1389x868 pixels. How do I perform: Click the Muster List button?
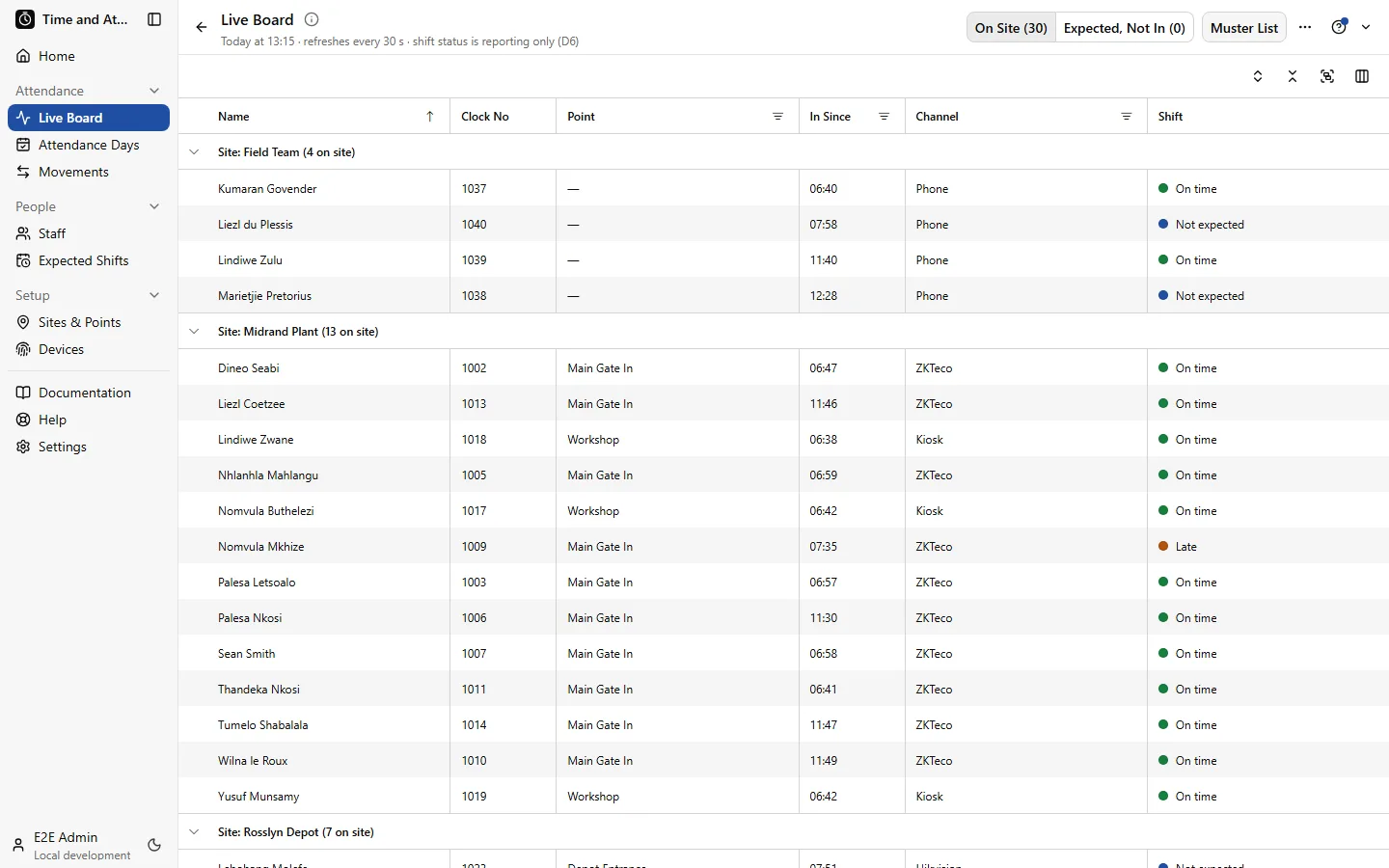1244,28
